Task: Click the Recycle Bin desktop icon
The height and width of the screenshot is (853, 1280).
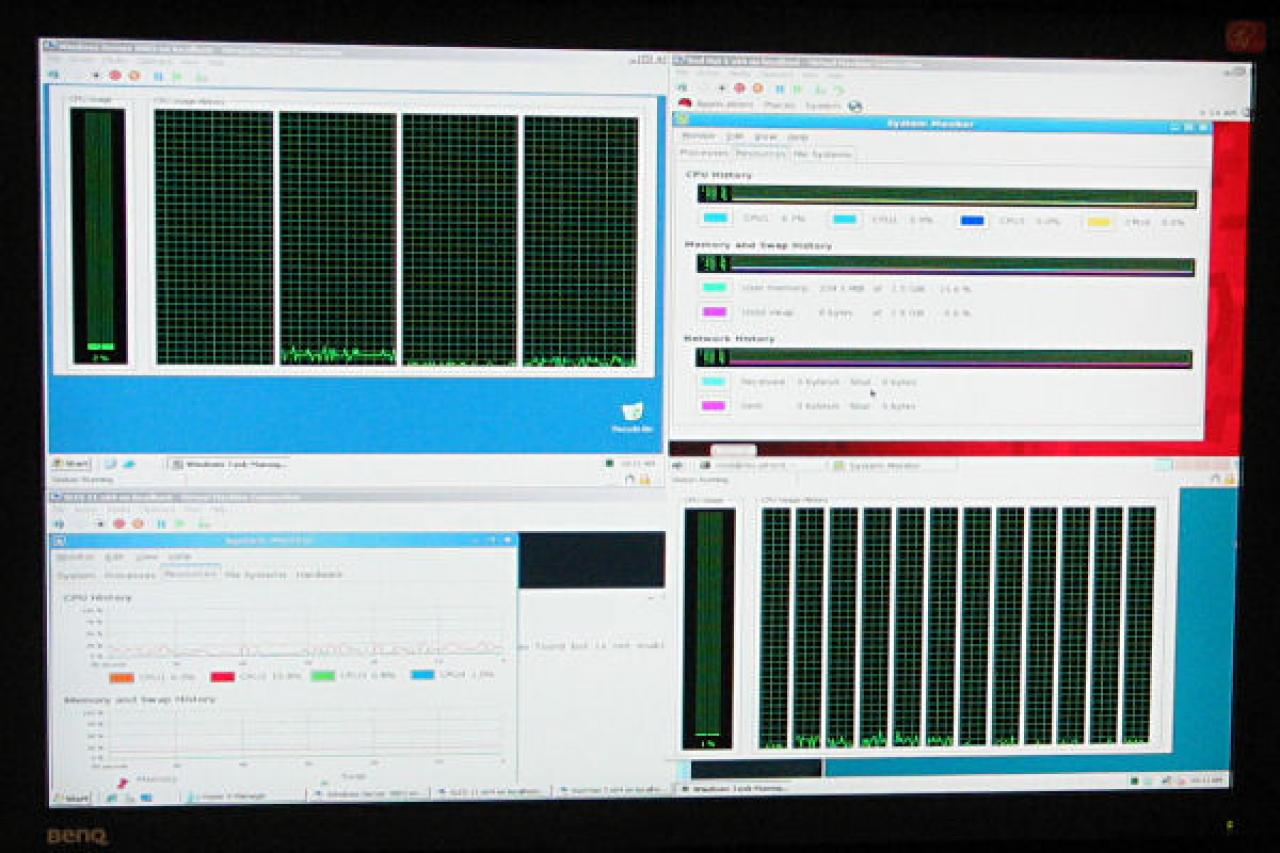Action: click(x=632, y=416)
